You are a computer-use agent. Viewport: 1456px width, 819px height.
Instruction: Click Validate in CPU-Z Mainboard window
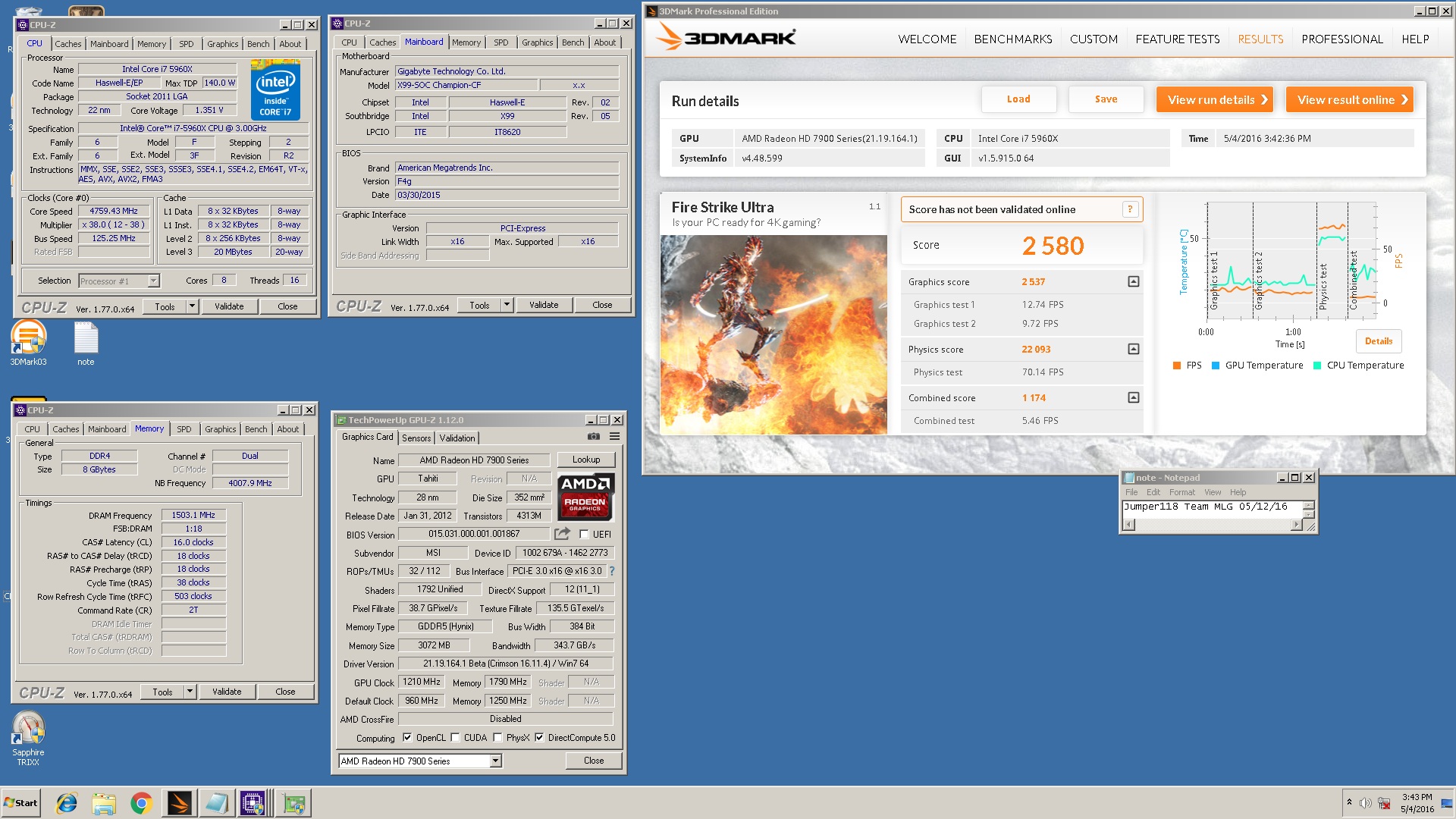(544, 305)
